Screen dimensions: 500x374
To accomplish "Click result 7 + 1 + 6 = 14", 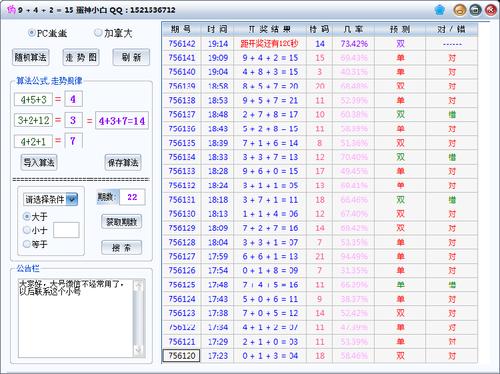I will coord(270,143).
